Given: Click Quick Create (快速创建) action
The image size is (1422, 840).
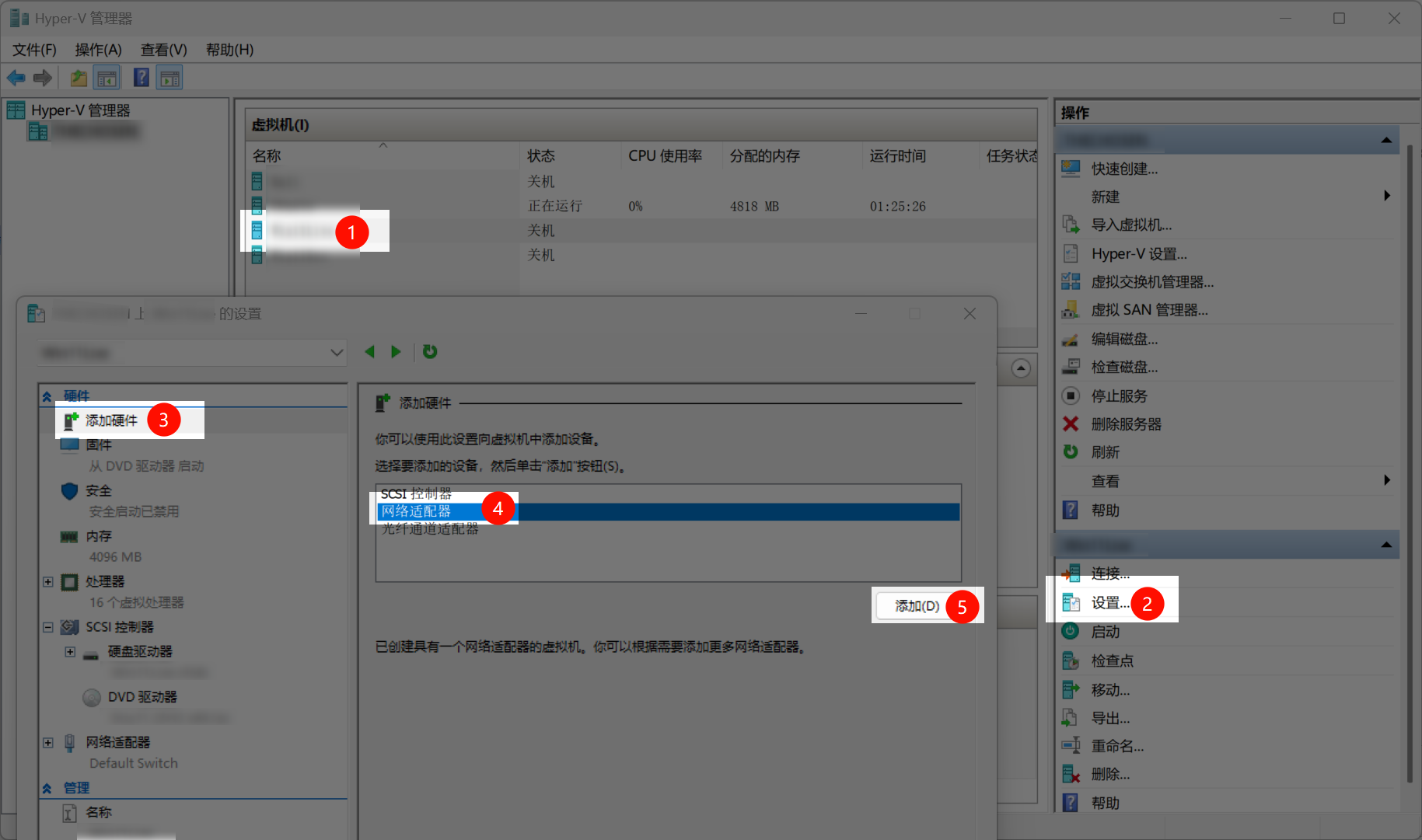Looking at the screenshot, I should [1124, 169].
